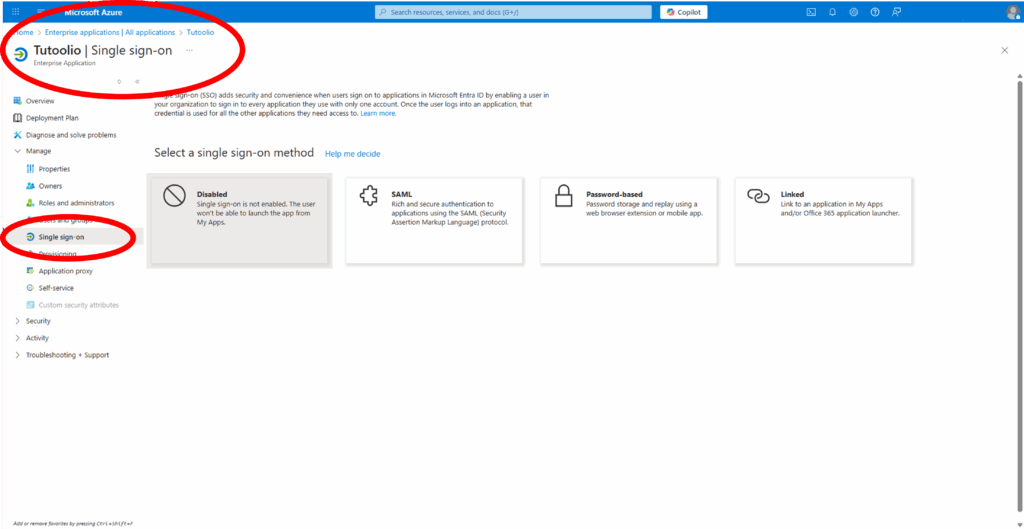Image resolution: width=1024 pixels, height=529 pixels.
Task: Go to Application proxy menu item
Action: click(65, 271)
